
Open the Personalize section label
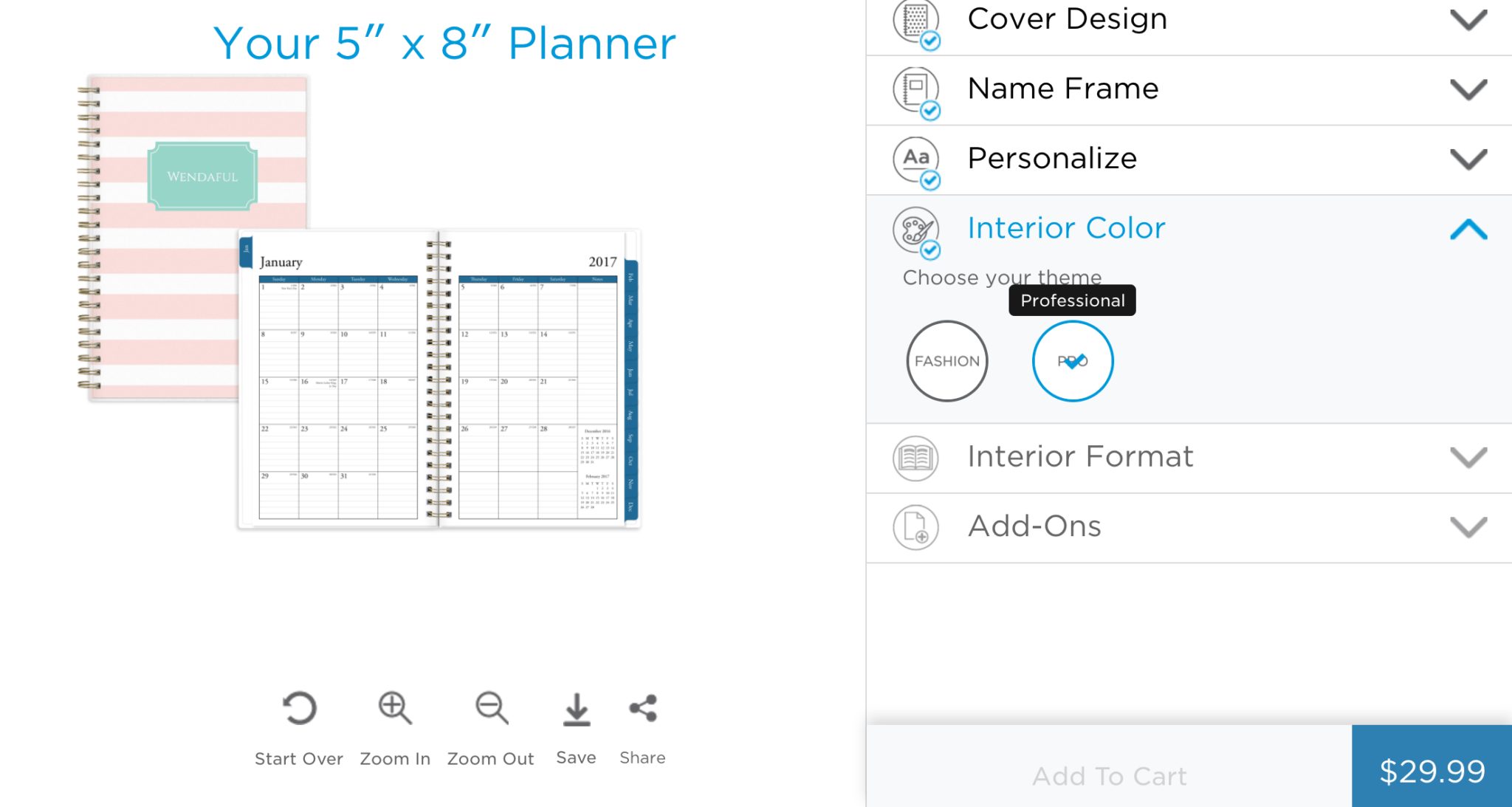1052,158
